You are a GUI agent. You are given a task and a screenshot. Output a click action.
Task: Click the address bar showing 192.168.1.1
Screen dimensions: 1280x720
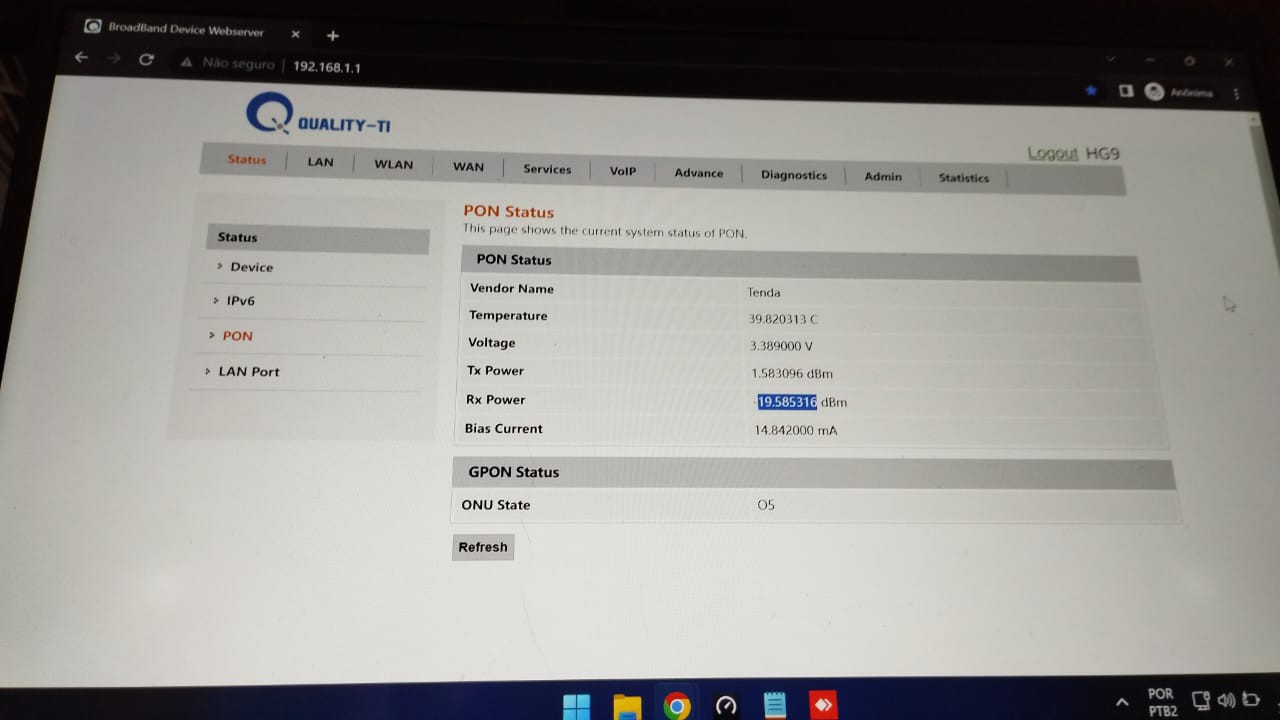(x=327, y=67)
